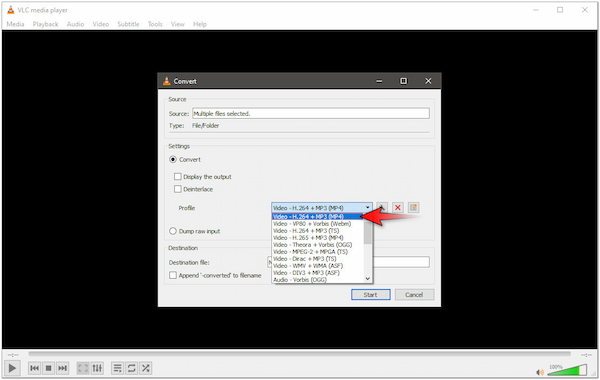Open the Help menu
Screen dimensions: 600x380
(200, 24)
